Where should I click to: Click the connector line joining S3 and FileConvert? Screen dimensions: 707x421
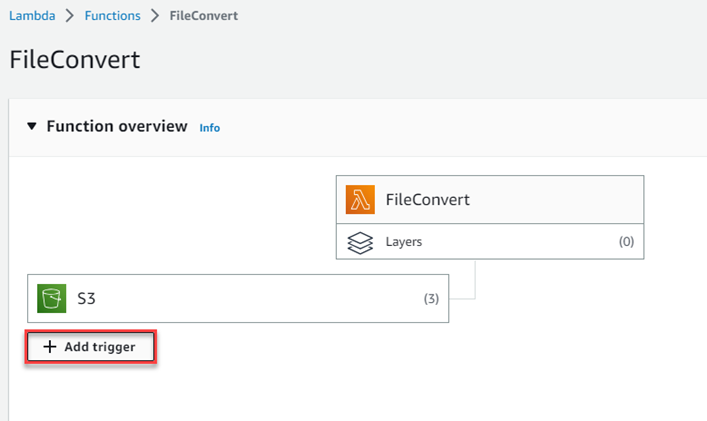tap(473, 285)
